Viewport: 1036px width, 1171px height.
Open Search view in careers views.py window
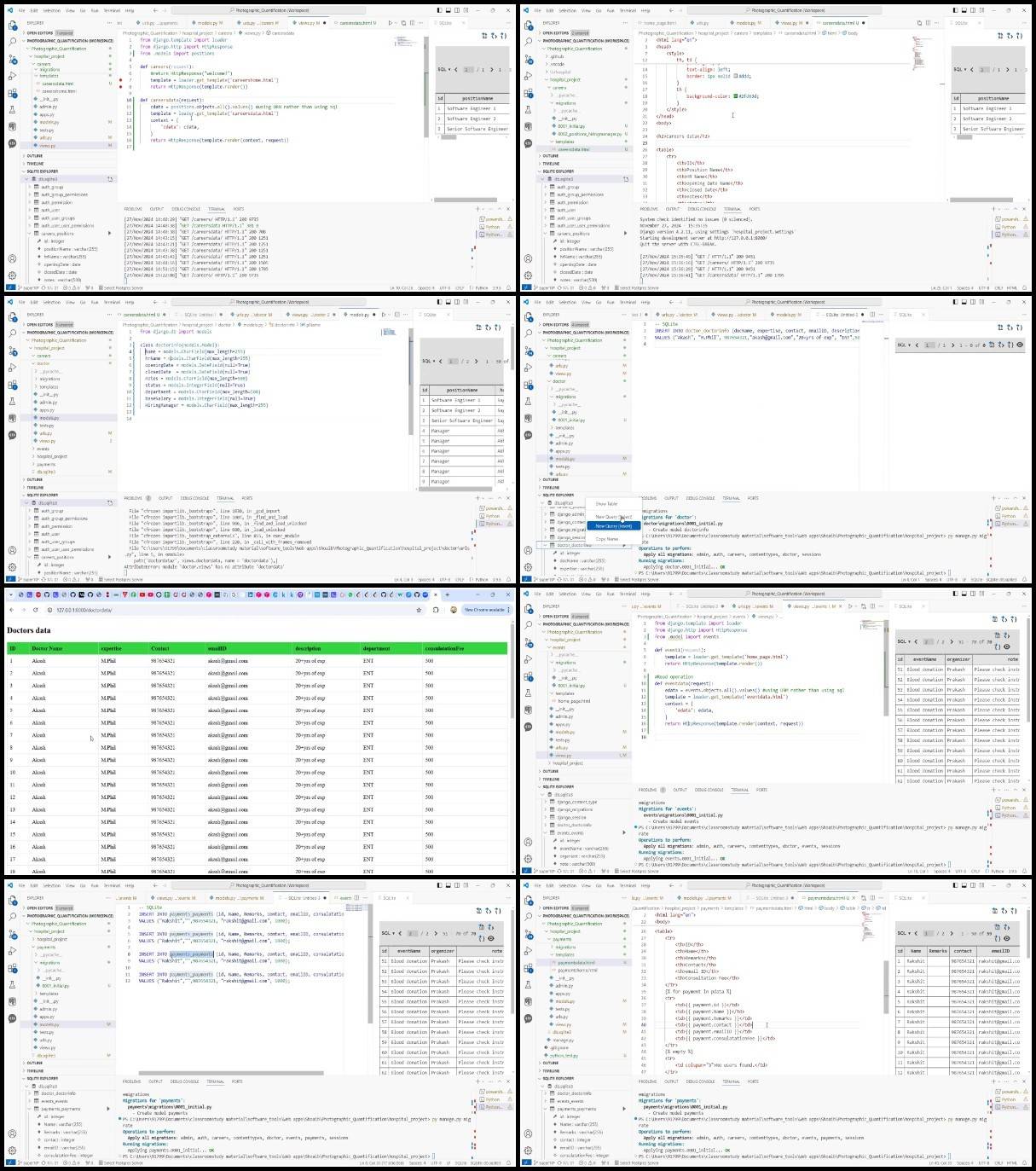[12, 42]
